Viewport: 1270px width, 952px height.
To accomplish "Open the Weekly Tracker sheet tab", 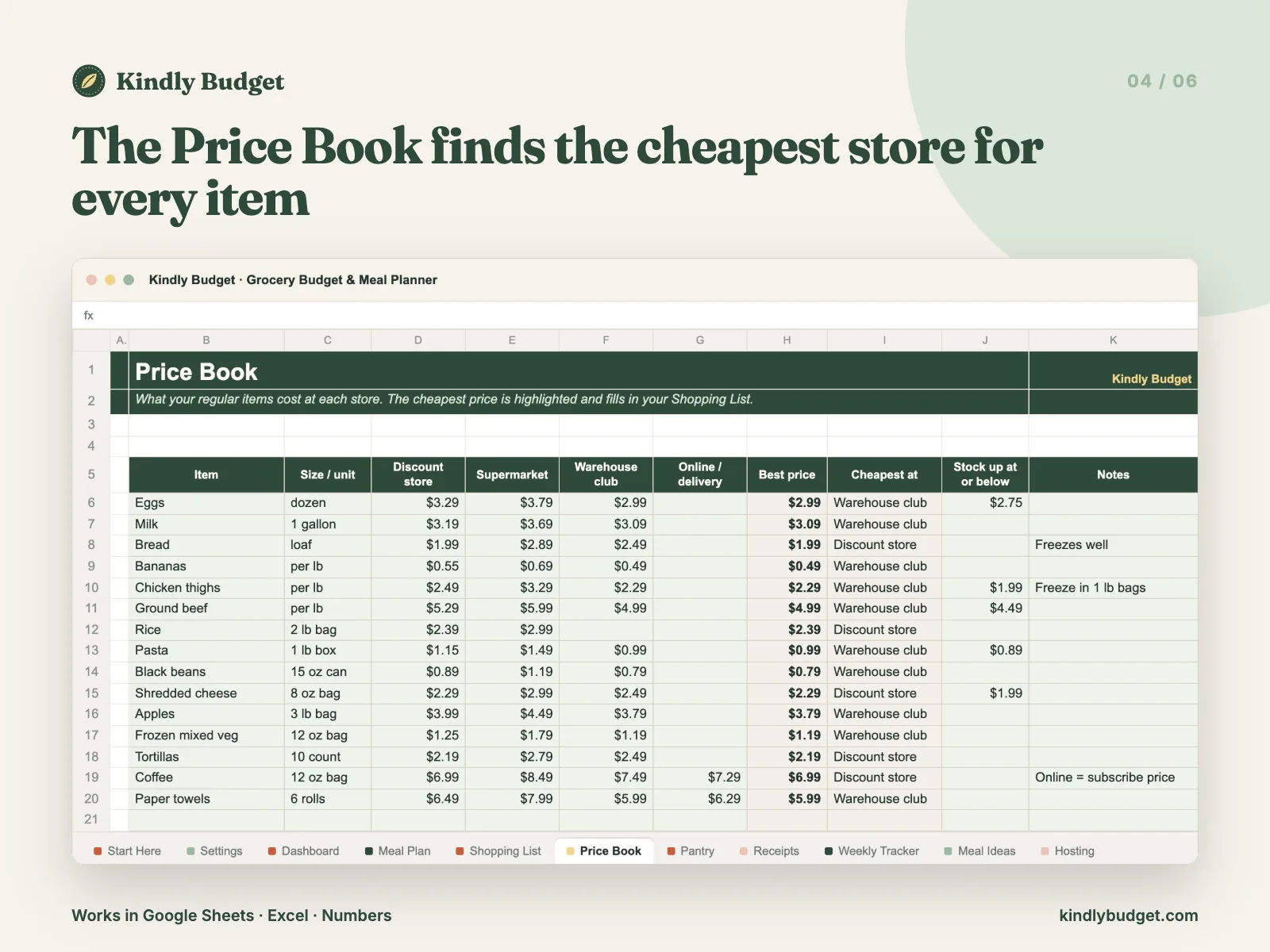I will 872,850.
